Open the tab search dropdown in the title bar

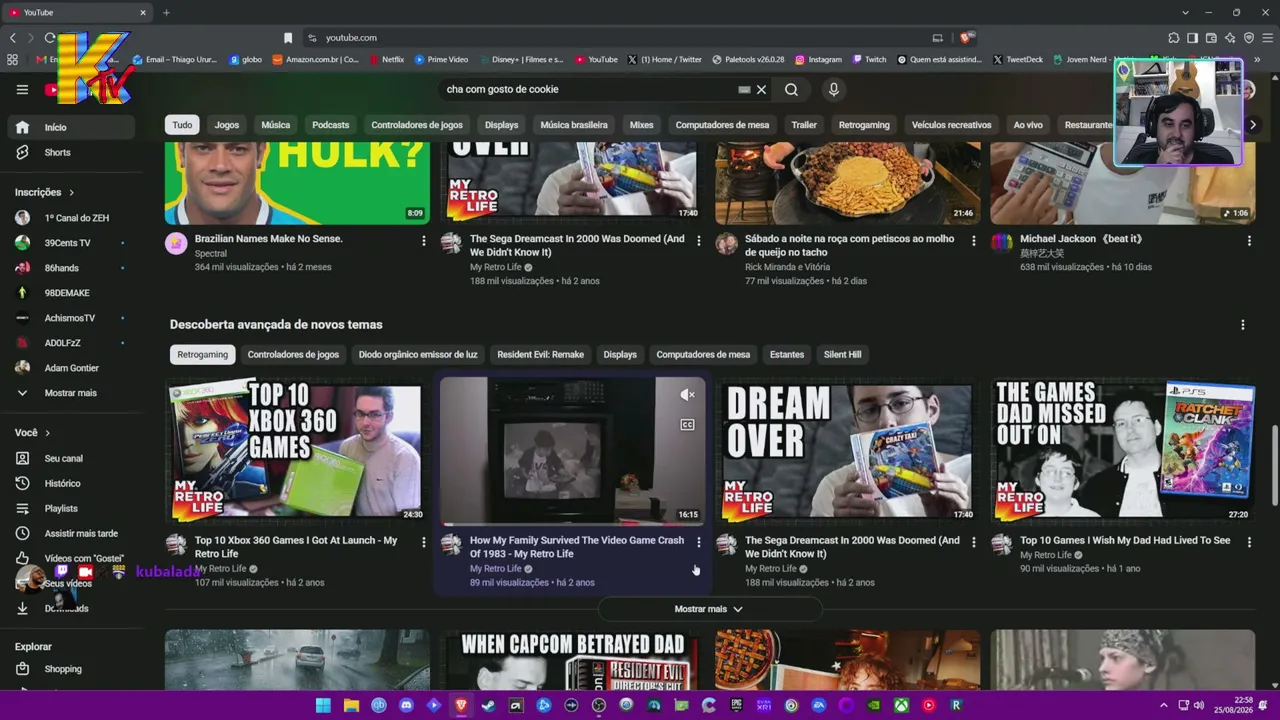[1185, 12]
